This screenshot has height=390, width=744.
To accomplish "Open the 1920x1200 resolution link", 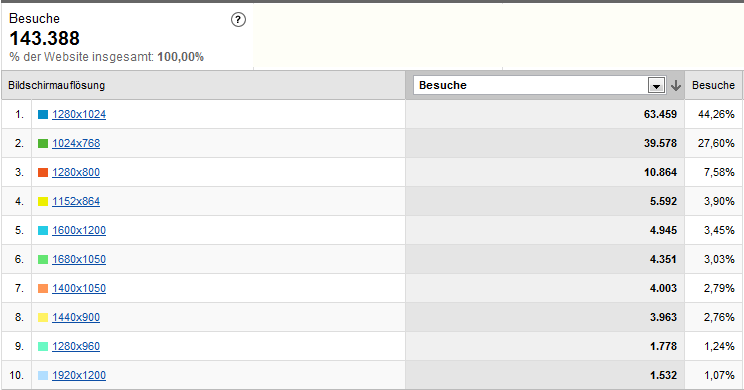I will coord(79,375).
